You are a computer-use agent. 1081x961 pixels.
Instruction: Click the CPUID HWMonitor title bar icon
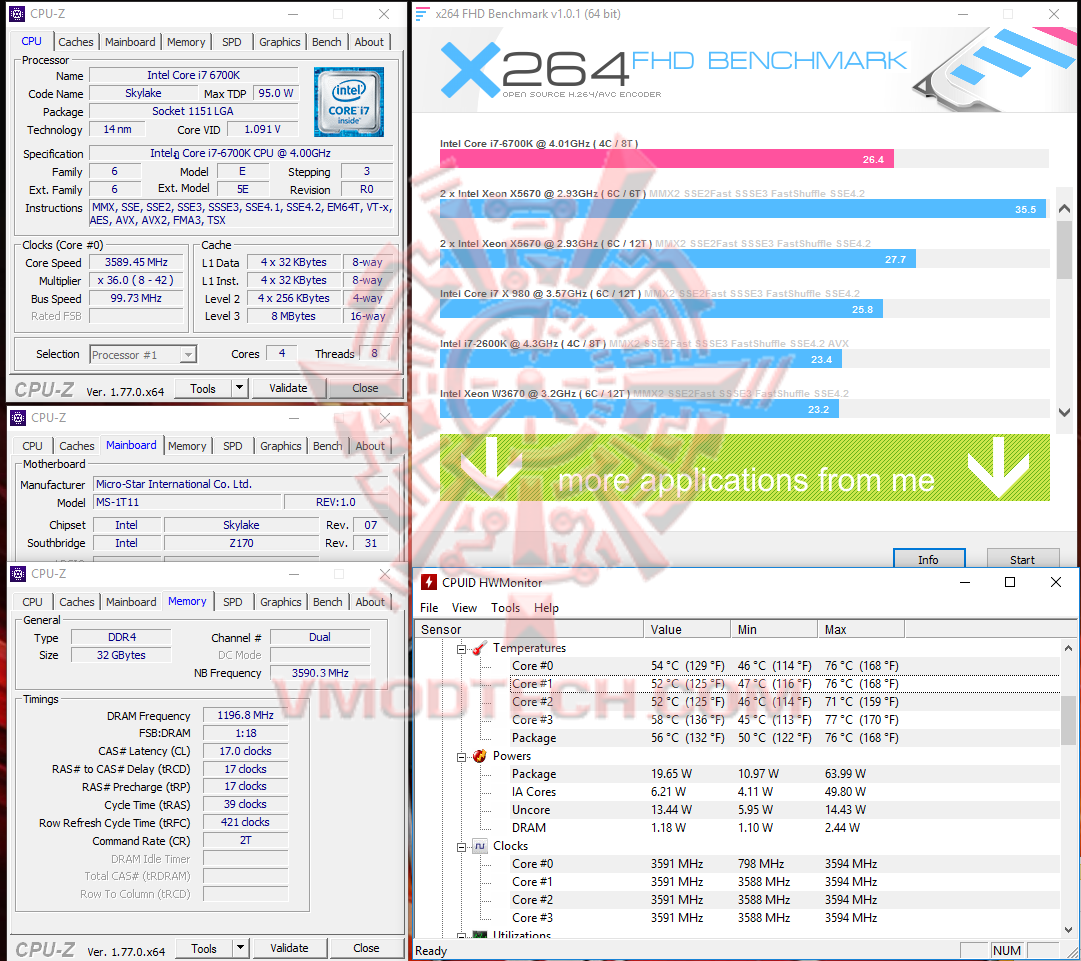[x=429, y=583]
